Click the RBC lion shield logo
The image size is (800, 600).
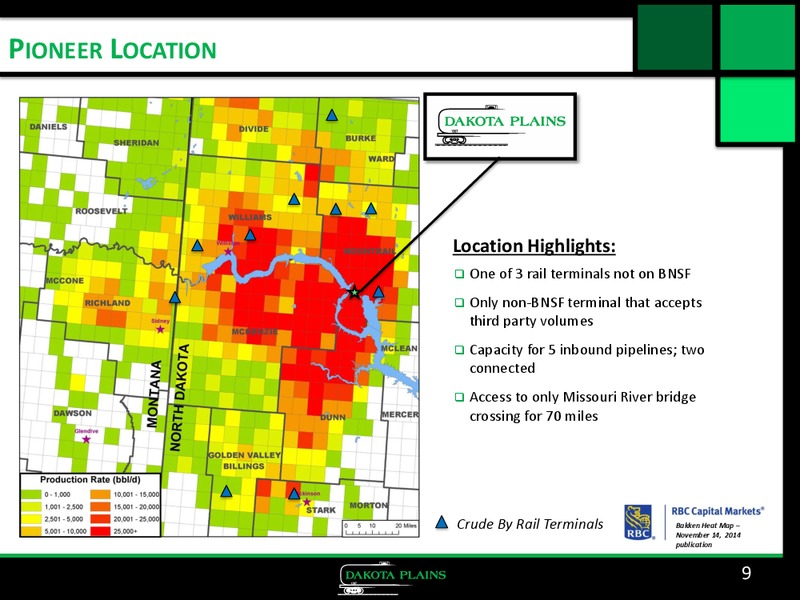(638, 522)
